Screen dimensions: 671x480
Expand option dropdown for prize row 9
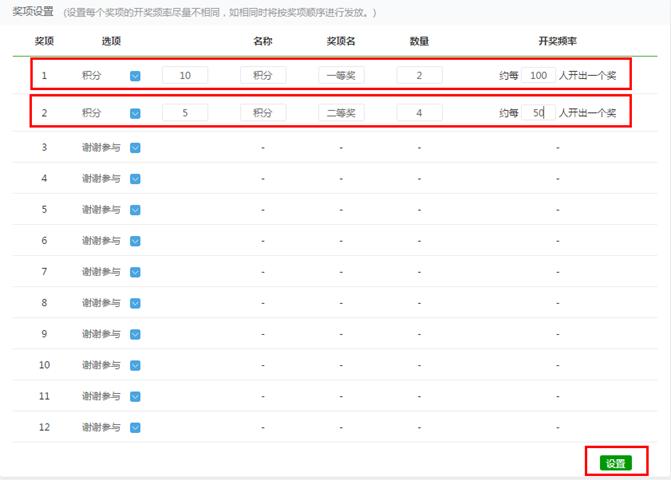click(135, 334)
